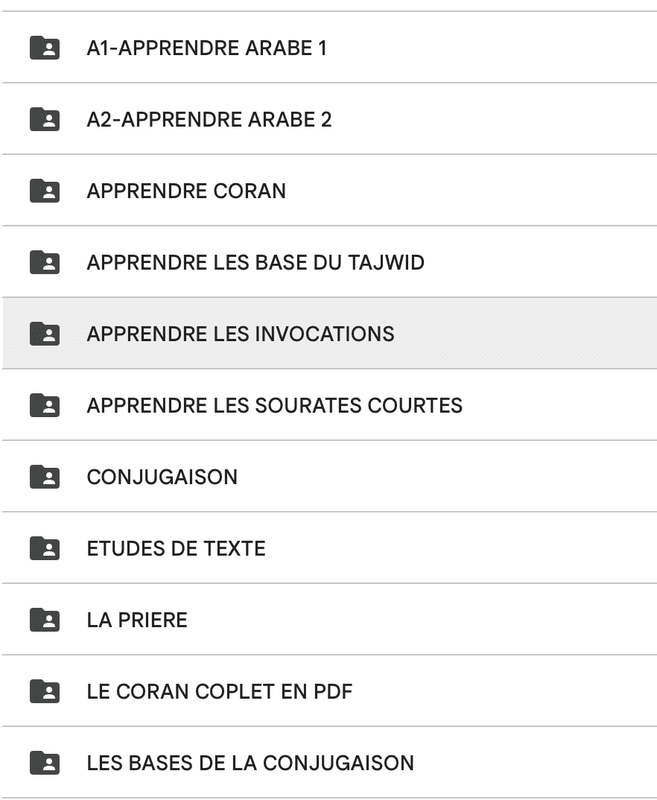Viewport: 657px width, 800px height.
Task: Select the APPRENDRE LES BASE DU TAJWID name
Action: pyautogui.click(x=256, y=262)
